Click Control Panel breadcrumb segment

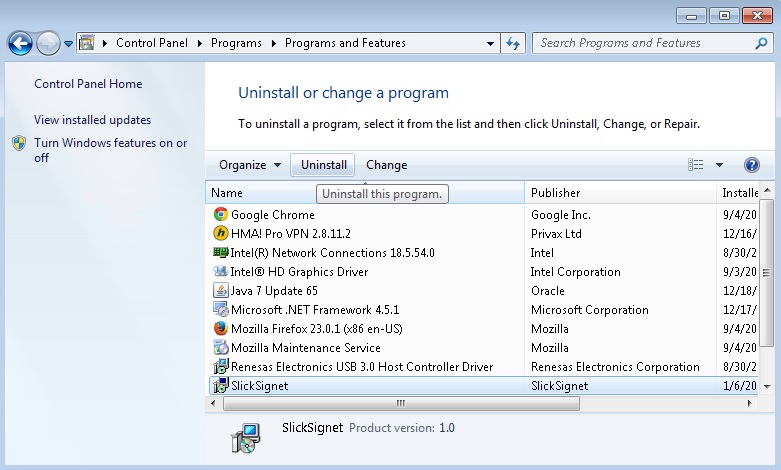(152, 43)
